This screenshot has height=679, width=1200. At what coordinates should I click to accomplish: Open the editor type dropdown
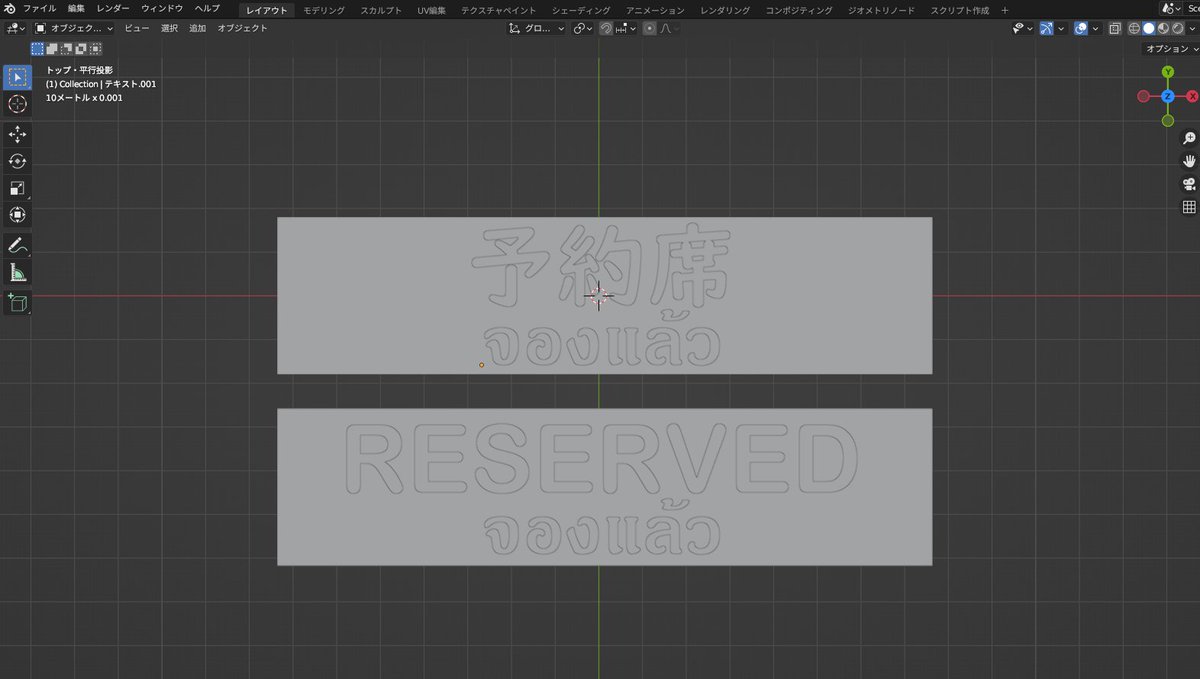(17, 28)
